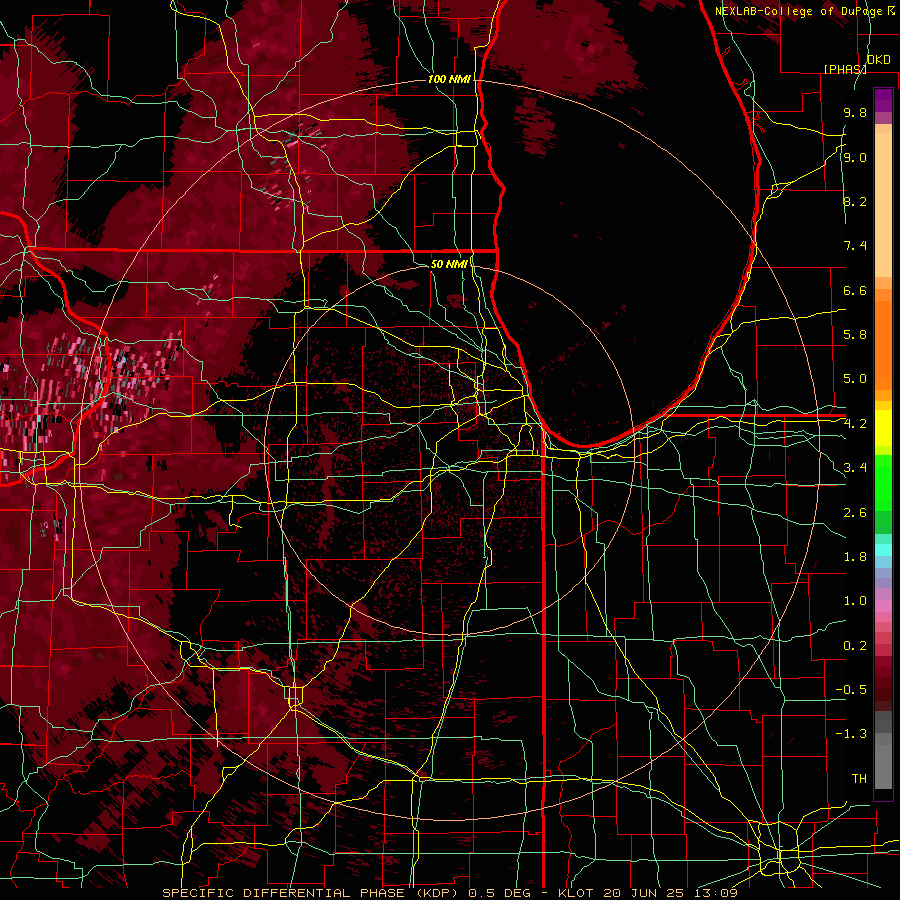Click the TH threshold label
Viewport: 900px width, 900px height.
coord(859,779)
